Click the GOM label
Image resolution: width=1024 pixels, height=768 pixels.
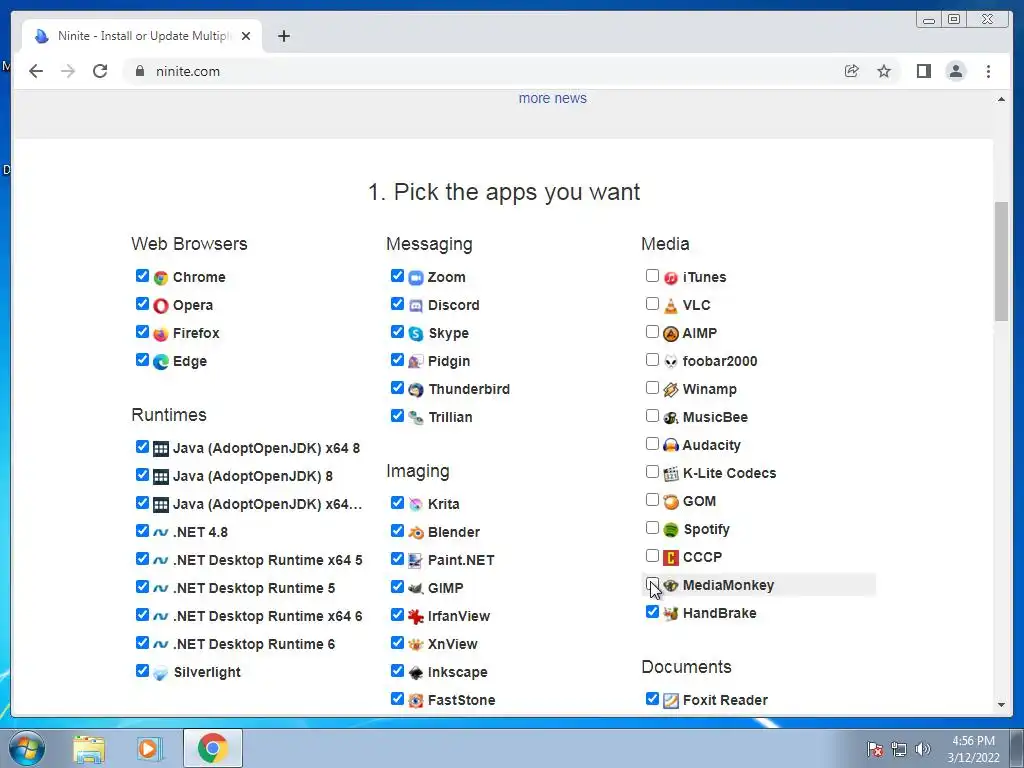pos(699,502)
